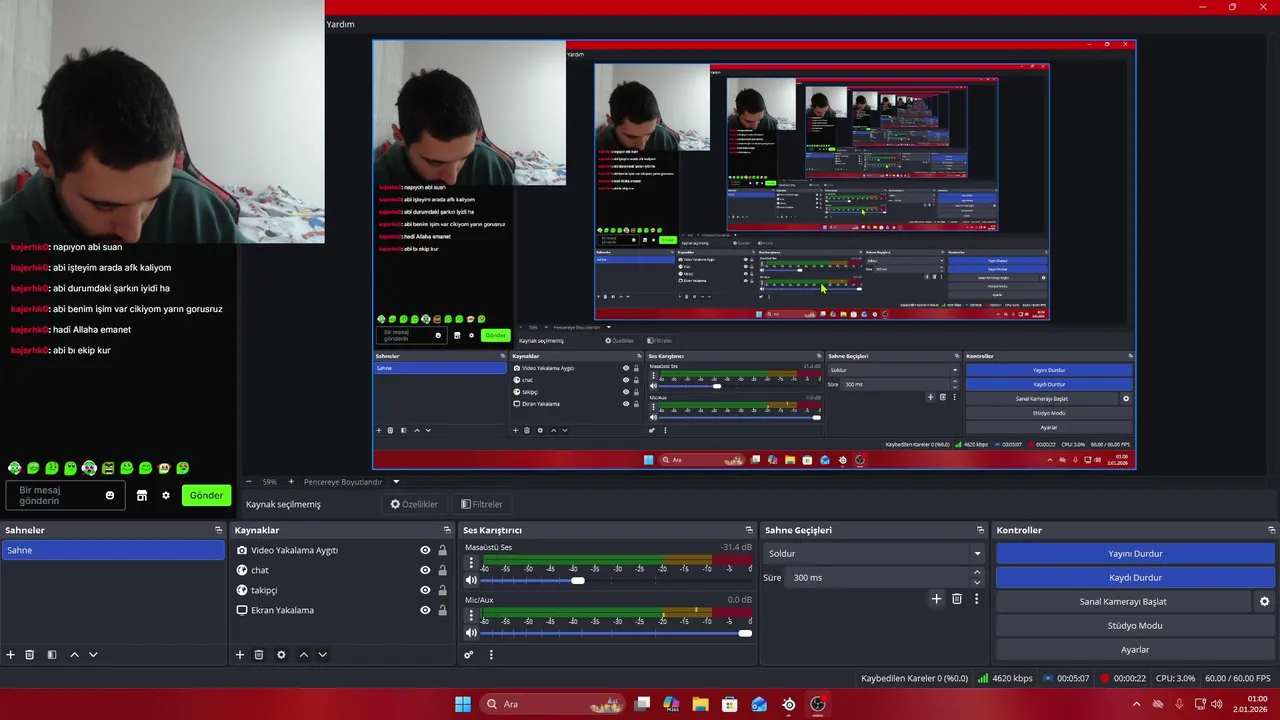Unlock Ekran Yakalama source lock
This screenshot has width=1280, height=720.
[442, 610]
